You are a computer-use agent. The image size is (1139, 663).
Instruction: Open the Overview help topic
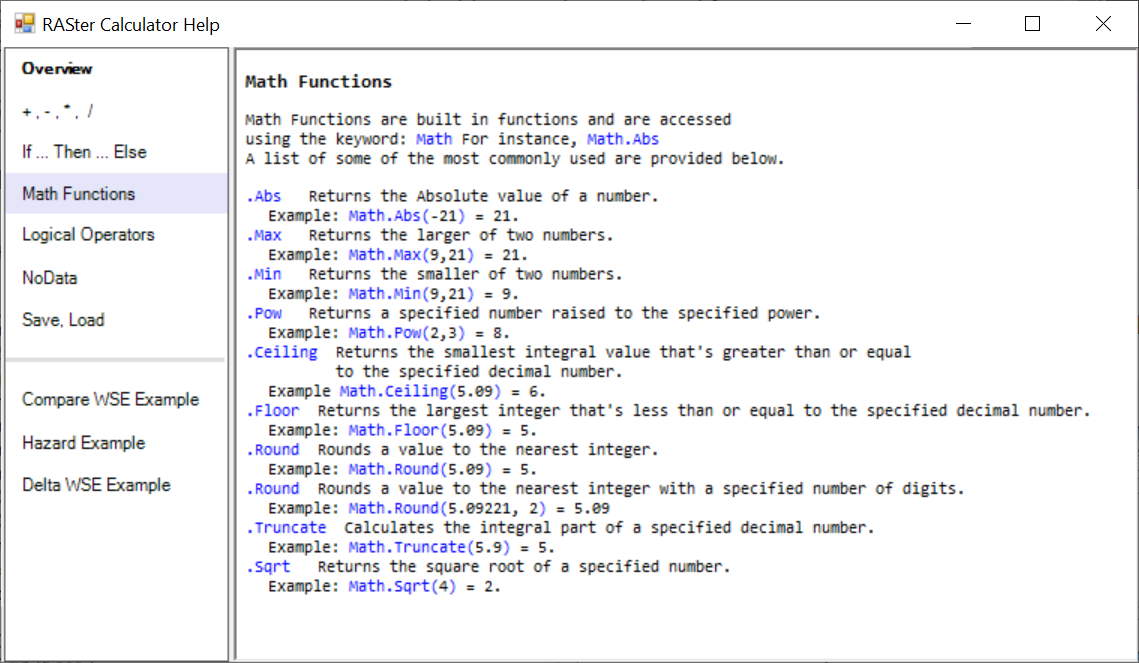[57, 69]
